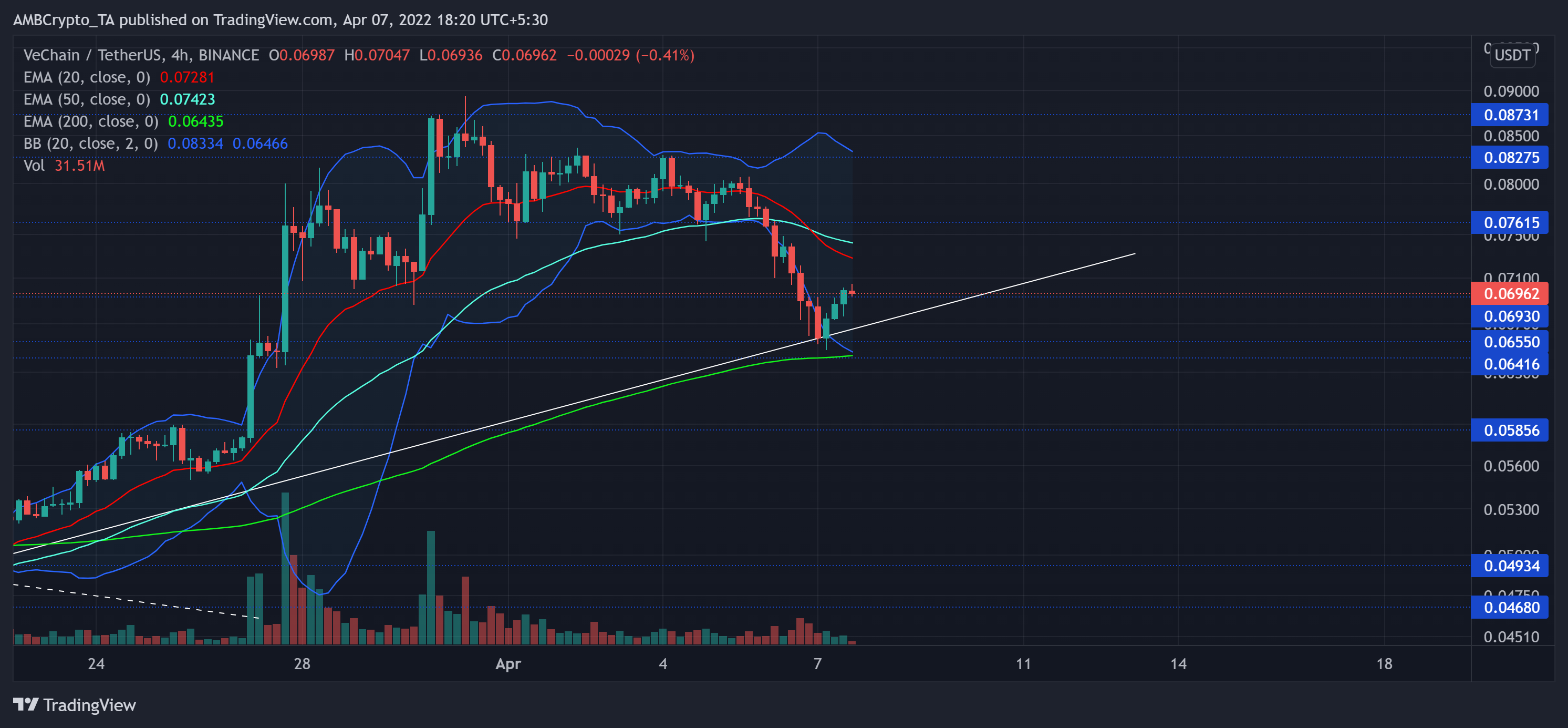
Task: Click the USDT currency button on the price scale
Action: tap(1513, 55)
